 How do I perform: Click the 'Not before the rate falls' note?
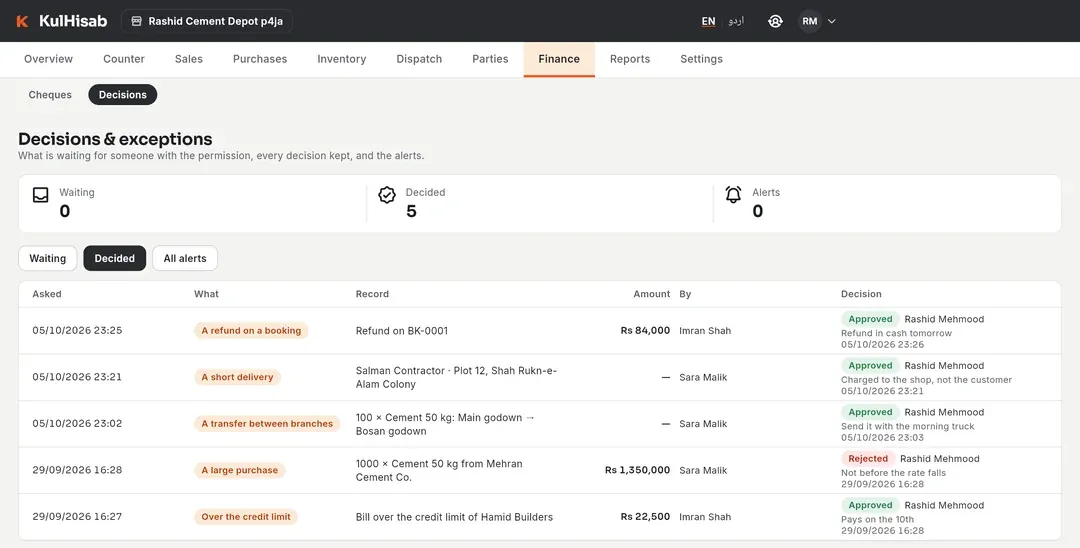(x=893, y=473)
